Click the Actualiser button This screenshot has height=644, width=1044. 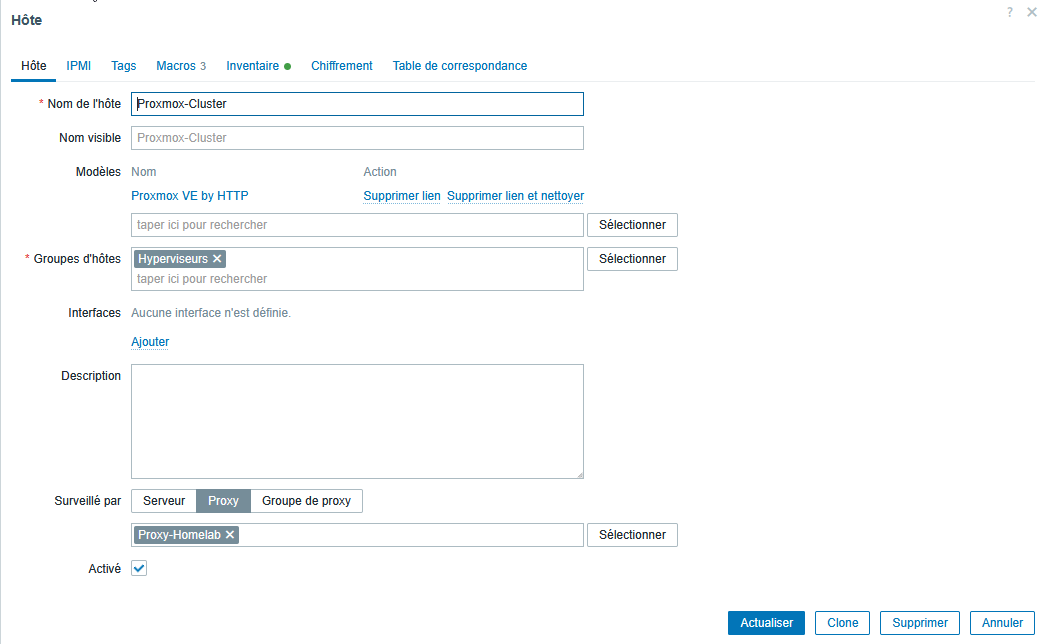[x=766, y=622]
